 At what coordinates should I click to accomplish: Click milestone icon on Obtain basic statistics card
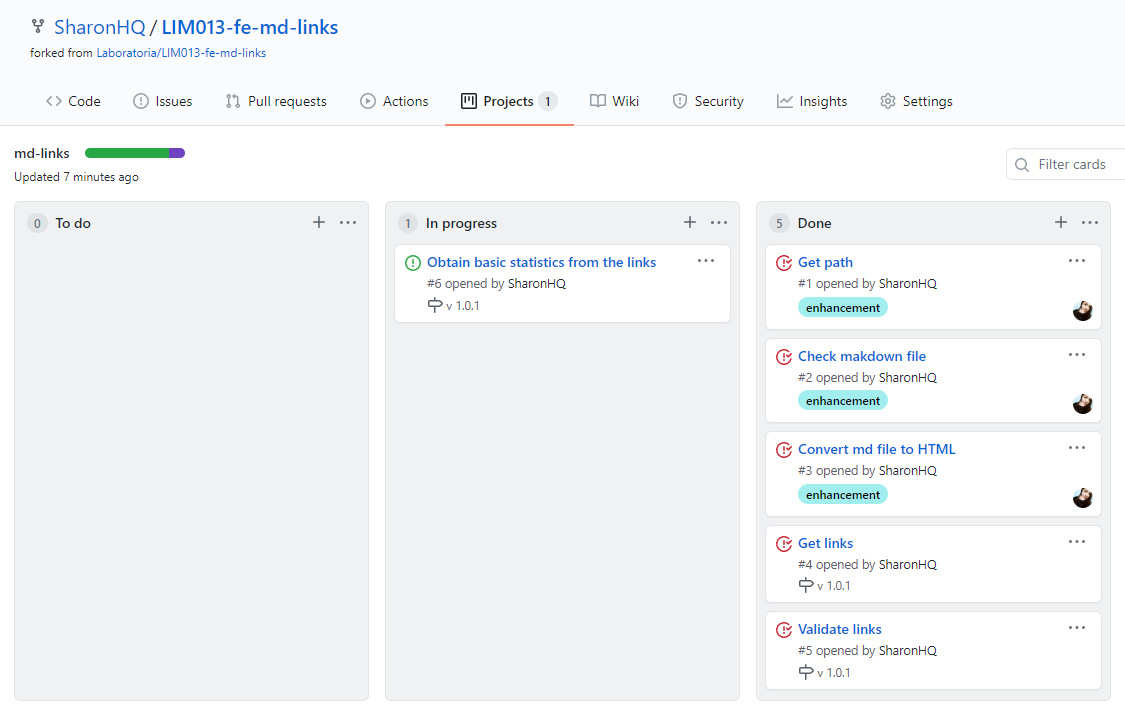(435, 306)
